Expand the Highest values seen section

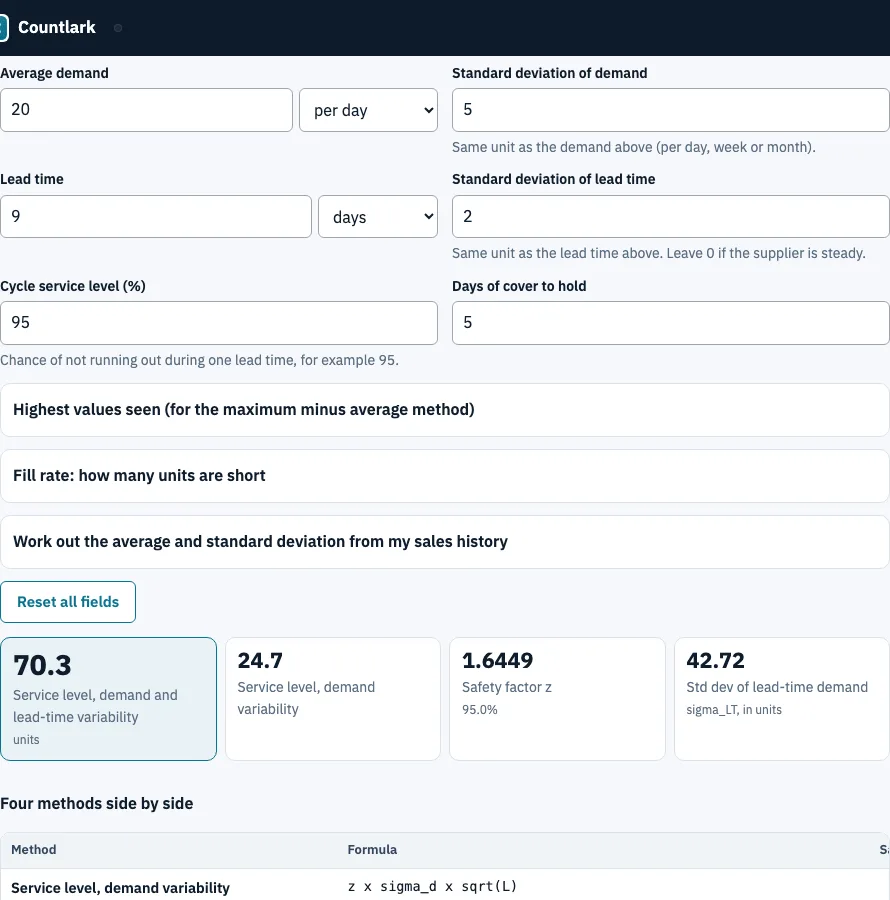pos(445,410)
